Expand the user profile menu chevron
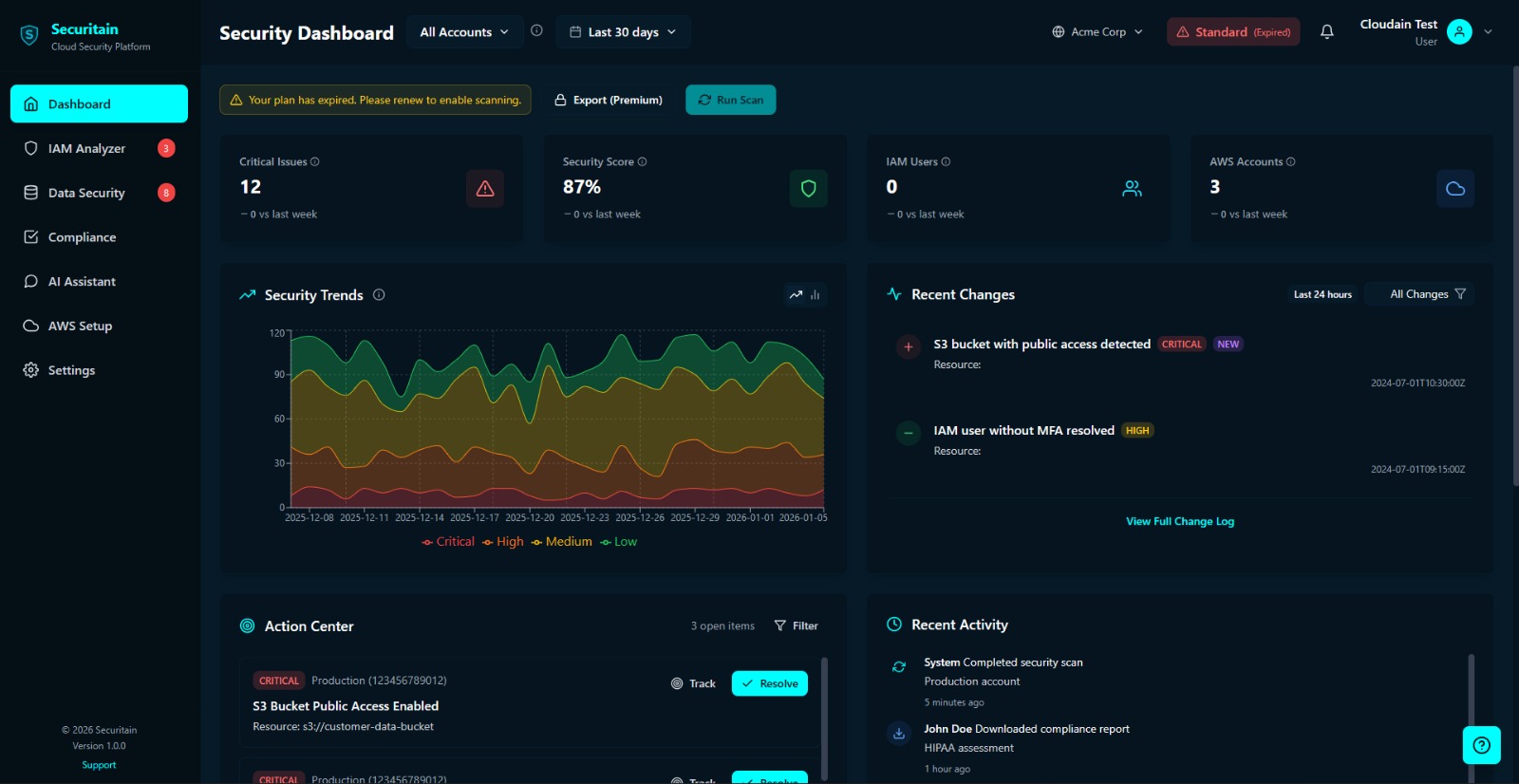 (1488, 31)
